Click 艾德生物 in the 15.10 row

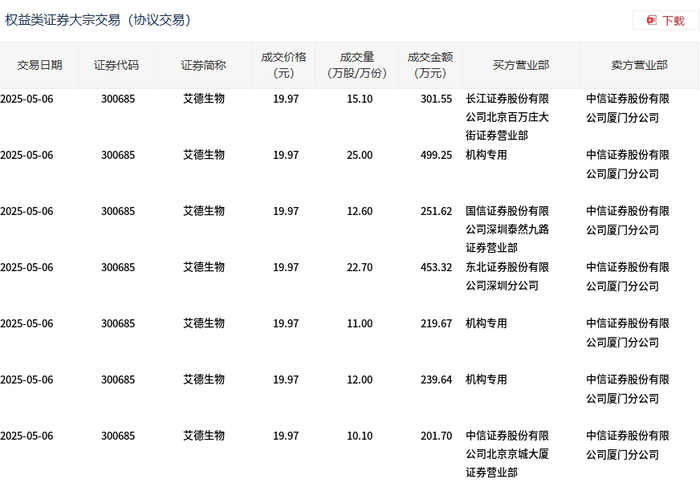pos(204,99)
